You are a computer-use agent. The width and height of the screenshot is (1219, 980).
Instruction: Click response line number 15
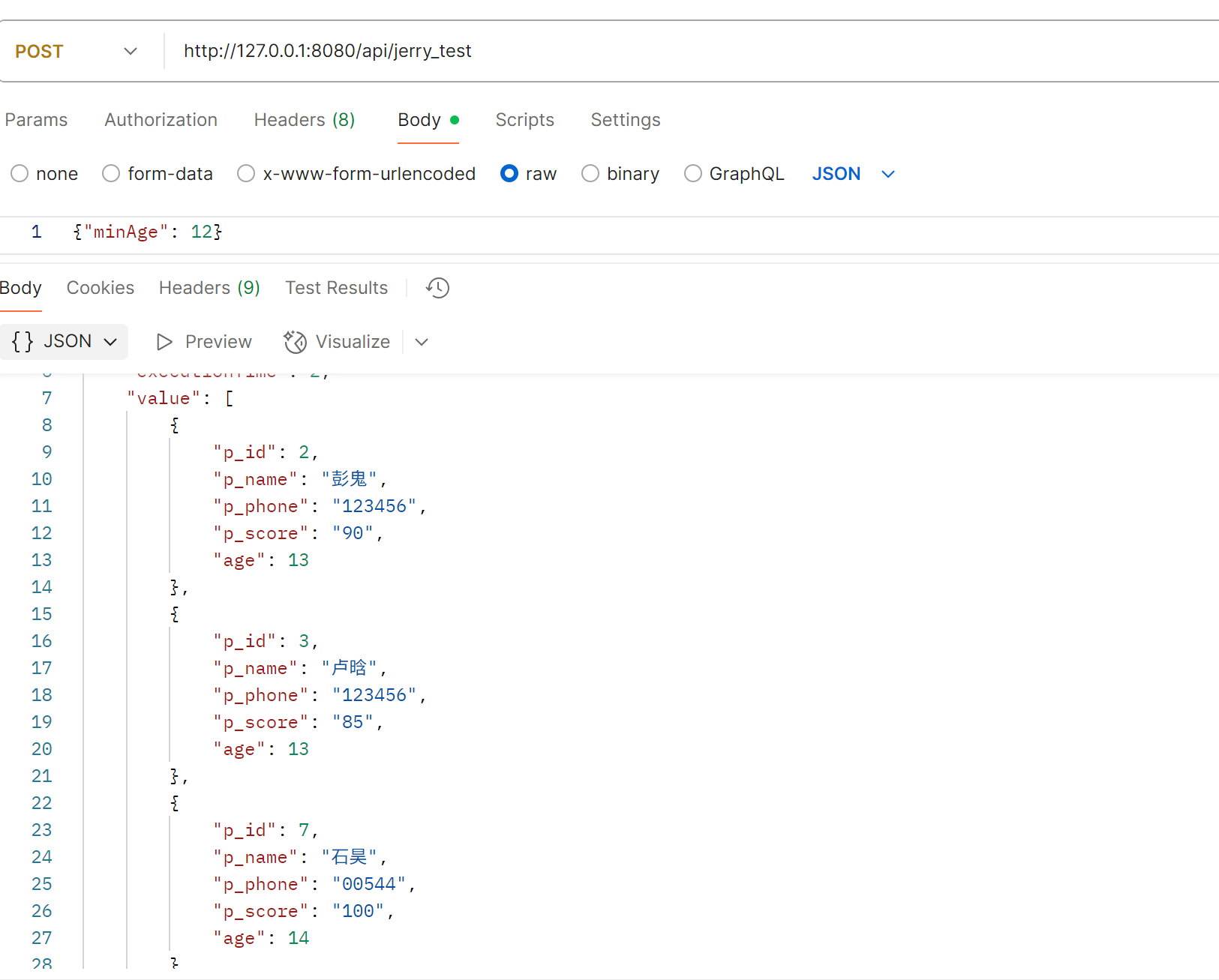42,614
